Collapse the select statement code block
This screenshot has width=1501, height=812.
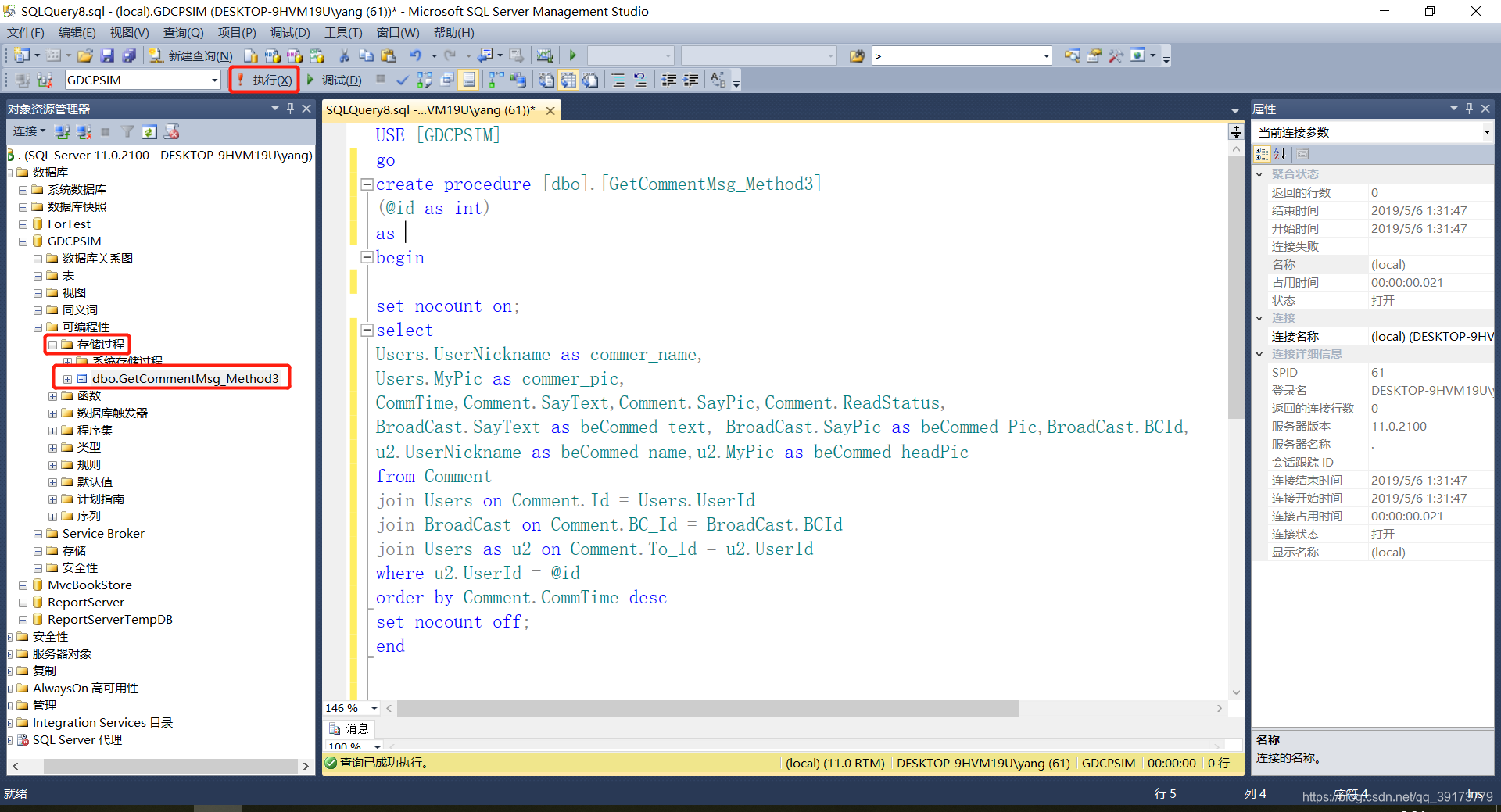coord(366,330)
